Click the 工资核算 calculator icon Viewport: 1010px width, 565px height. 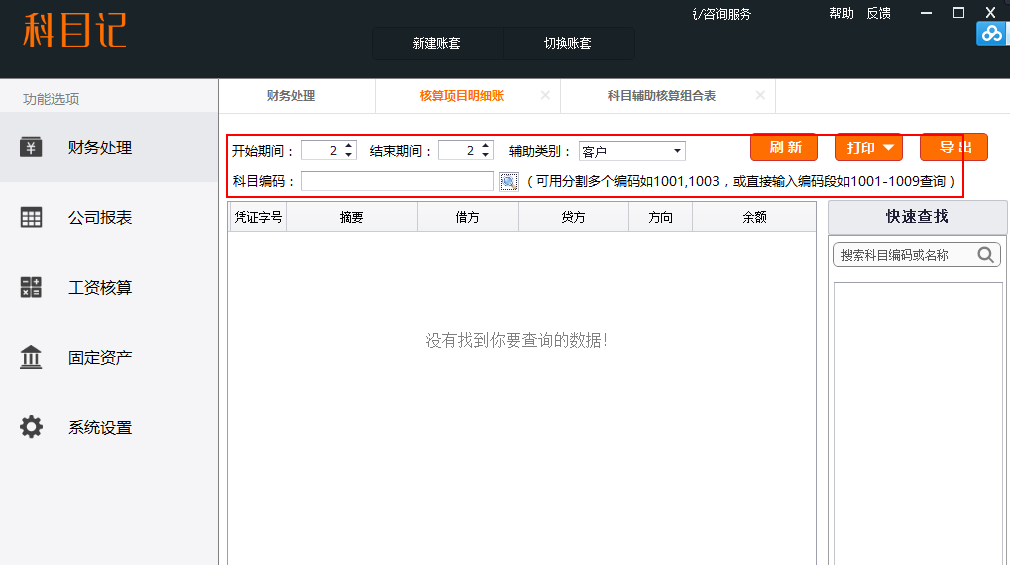pos(31,287)
